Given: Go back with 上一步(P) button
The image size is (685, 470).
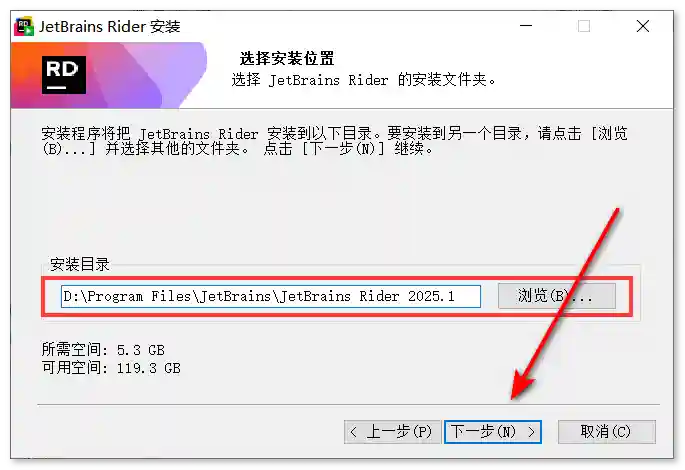Looking at the screenshot, I should click(391, 432).
